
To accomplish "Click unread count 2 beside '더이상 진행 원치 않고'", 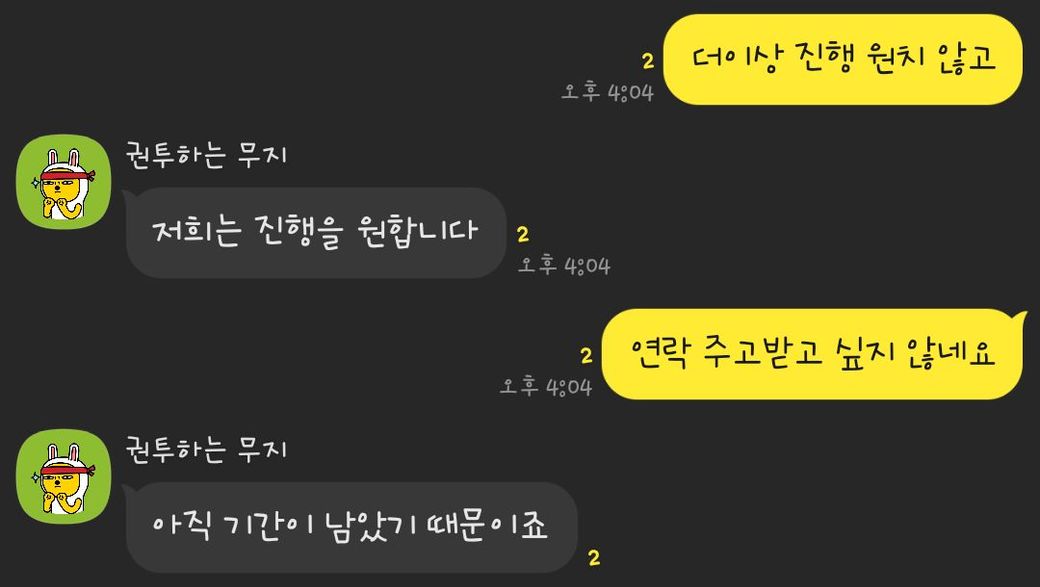I will click(x=648, y=61).
